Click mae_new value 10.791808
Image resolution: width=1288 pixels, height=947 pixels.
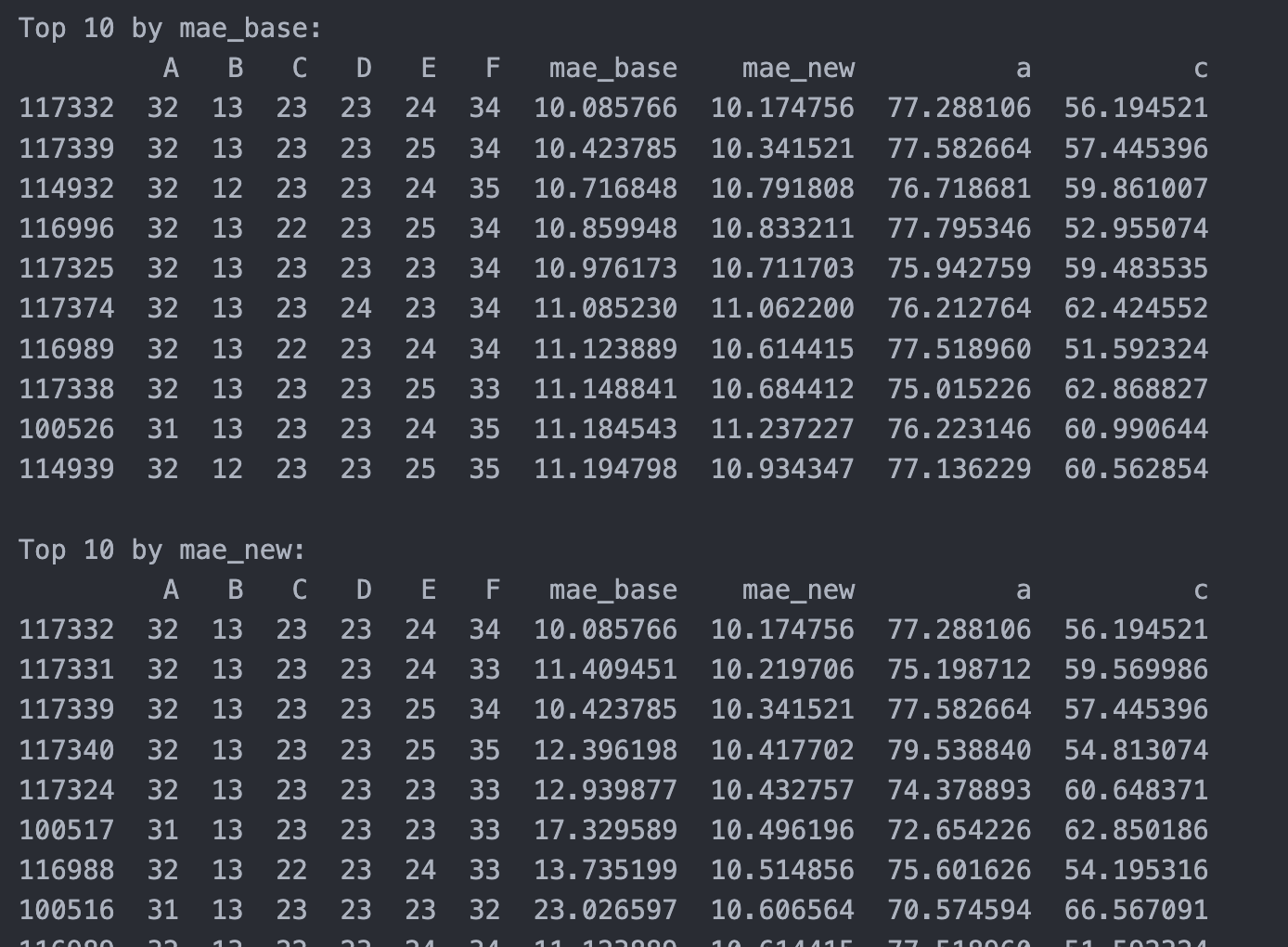782,188
